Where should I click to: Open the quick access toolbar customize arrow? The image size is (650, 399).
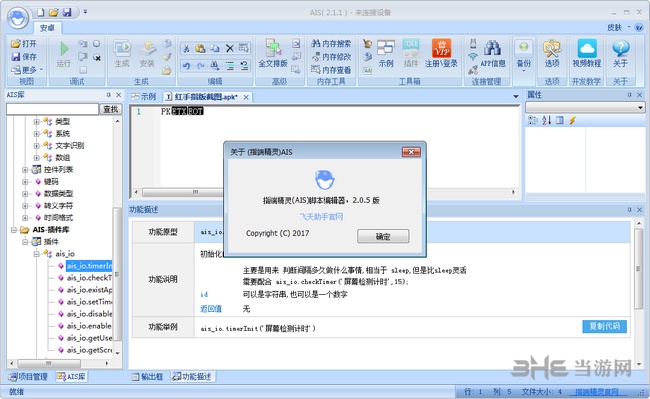(85, 12)
